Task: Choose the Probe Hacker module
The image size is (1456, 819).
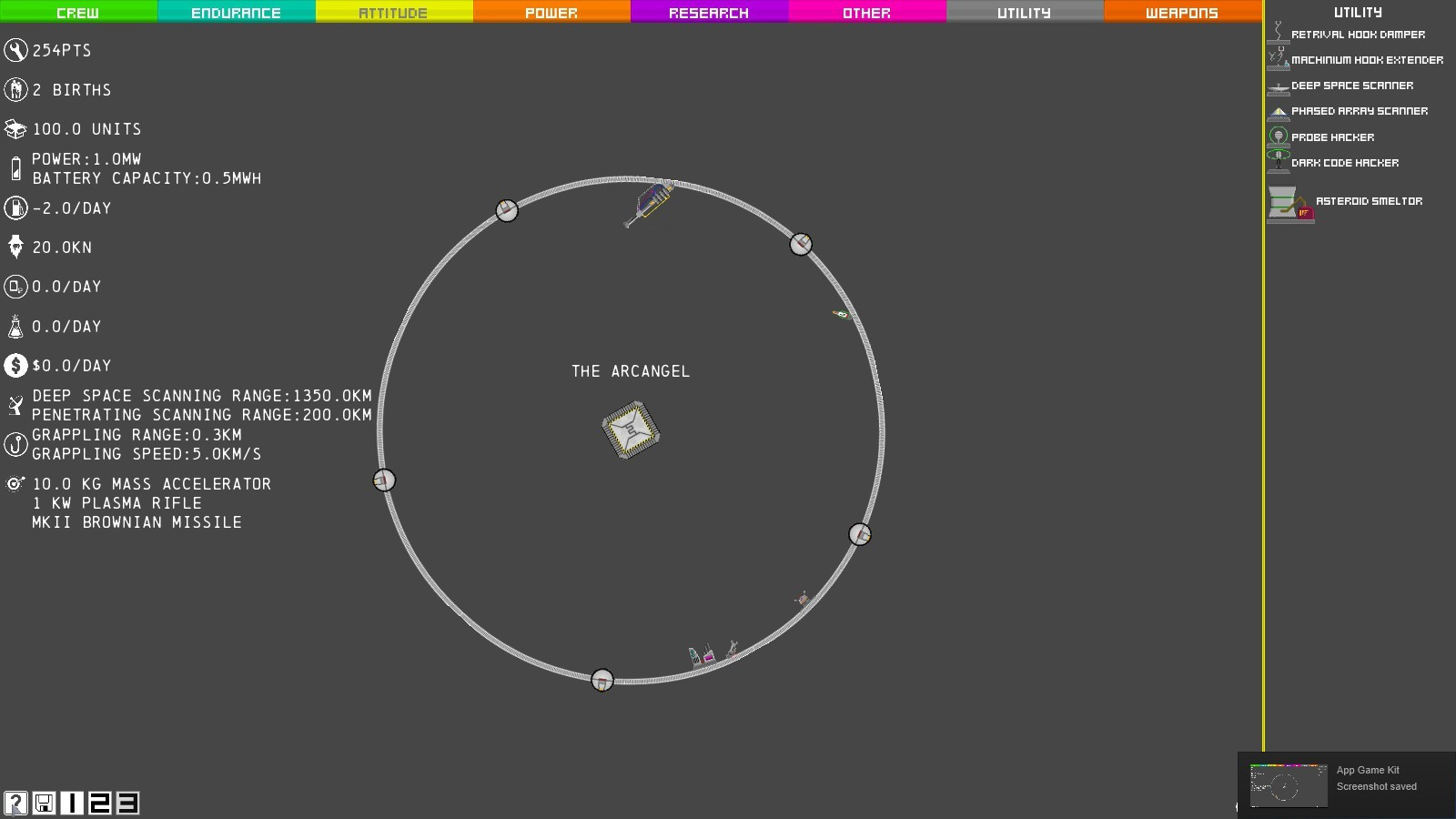Action: (x=1321, y=136)
